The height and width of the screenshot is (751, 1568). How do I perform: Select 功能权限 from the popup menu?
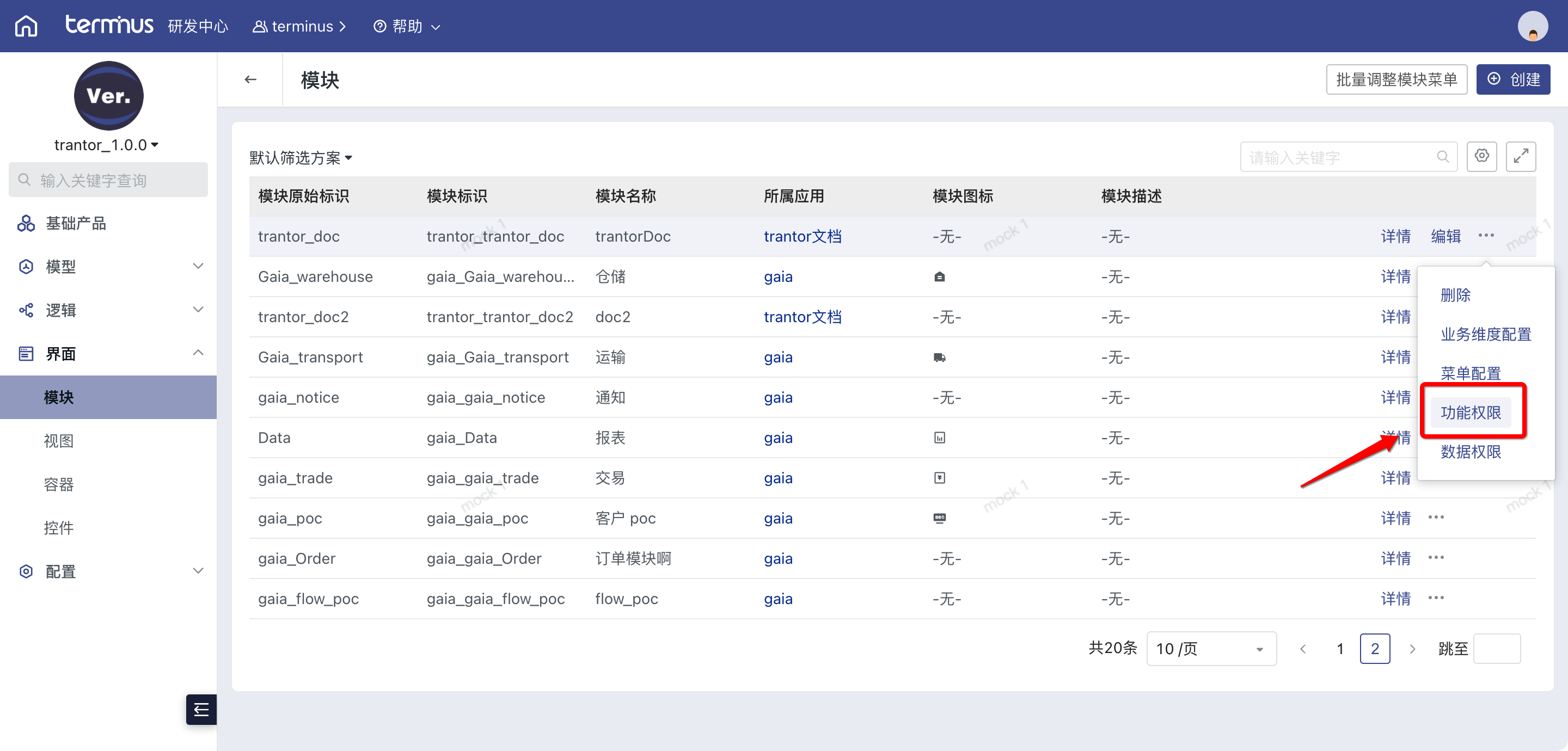click(x=1471, y=413)
